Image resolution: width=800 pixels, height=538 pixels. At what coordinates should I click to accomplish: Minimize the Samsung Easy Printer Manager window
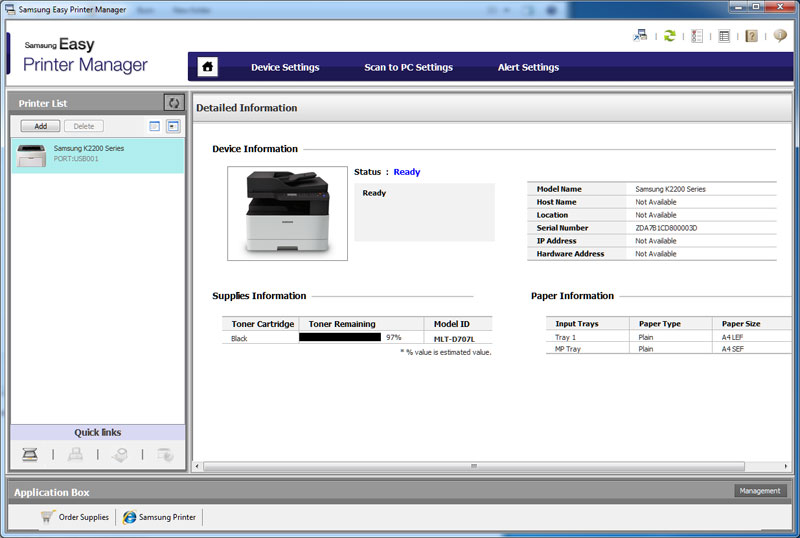(738, 7)
